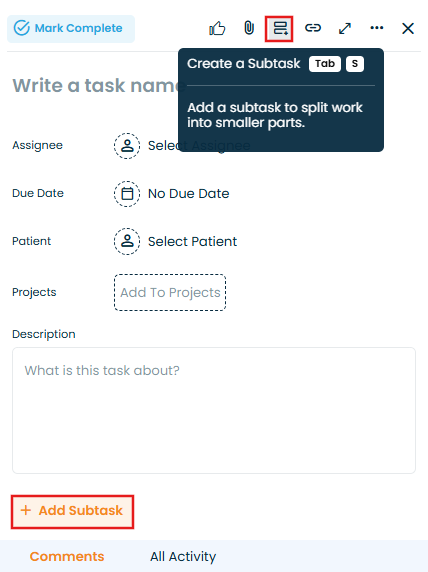
Task: Click the thumbs-up like icon
Action: click(217, 28)
